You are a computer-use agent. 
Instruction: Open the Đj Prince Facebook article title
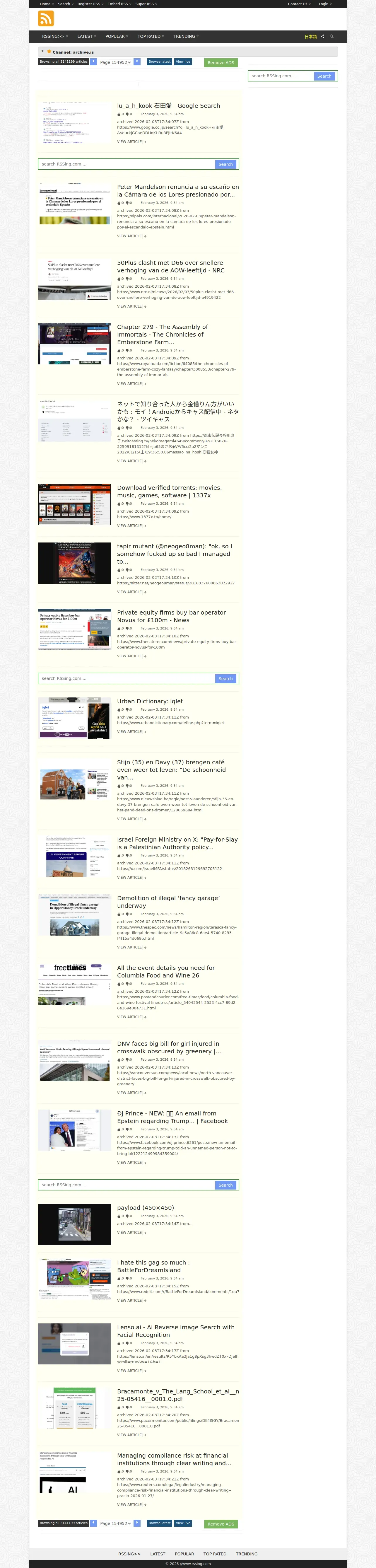pyautogui.click(x=172, y=1117)
